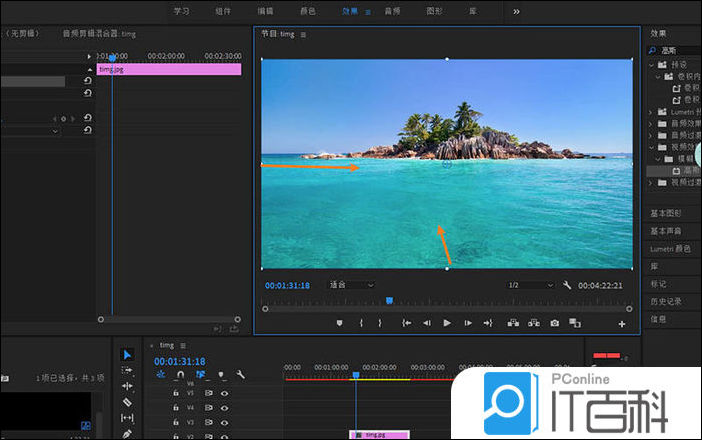Click the Add Marker button in program monitor

[339, 323]
